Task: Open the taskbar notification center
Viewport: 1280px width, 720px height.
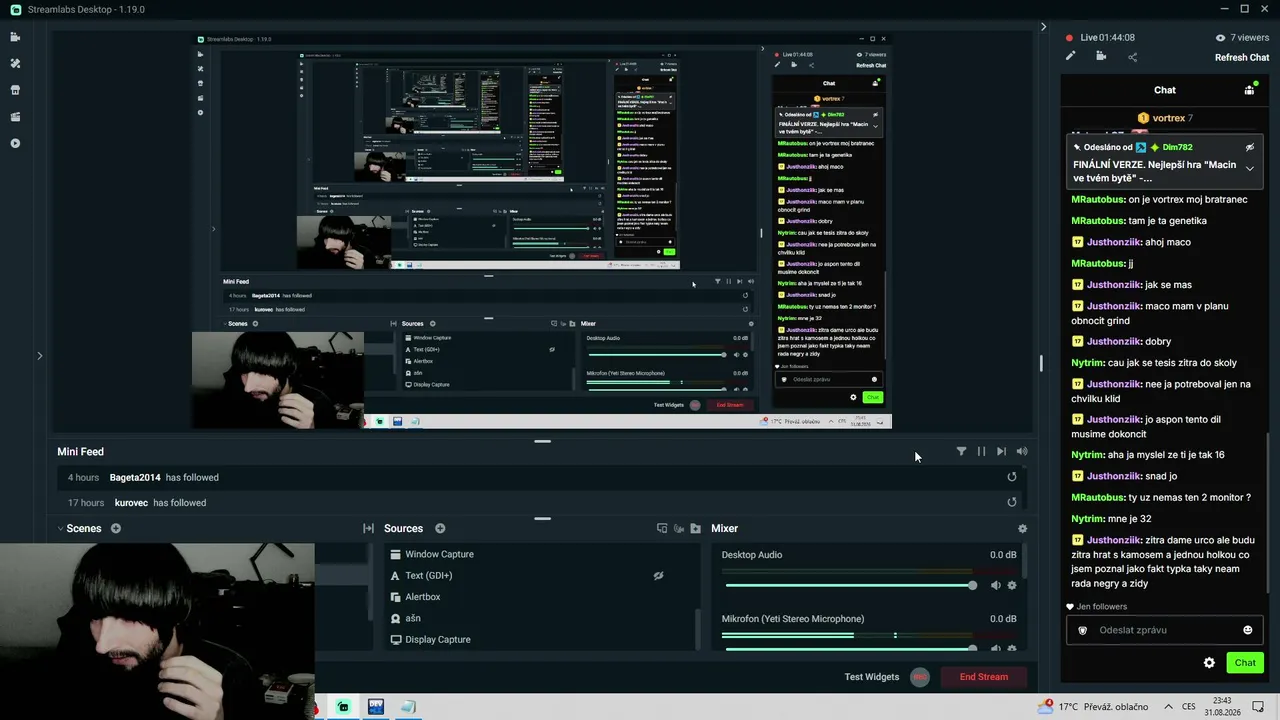Action: click(x=1258, y=706)
